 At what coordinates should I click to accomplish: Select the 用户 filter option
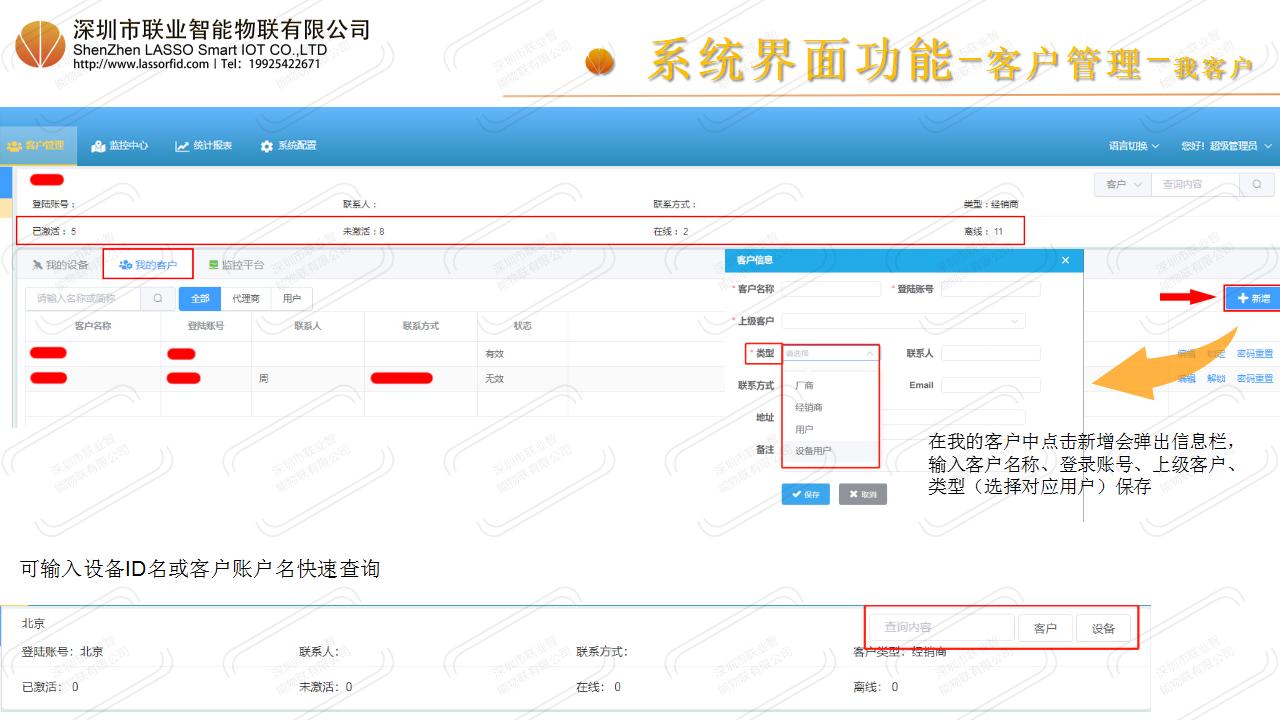click(x=292, y=298)
